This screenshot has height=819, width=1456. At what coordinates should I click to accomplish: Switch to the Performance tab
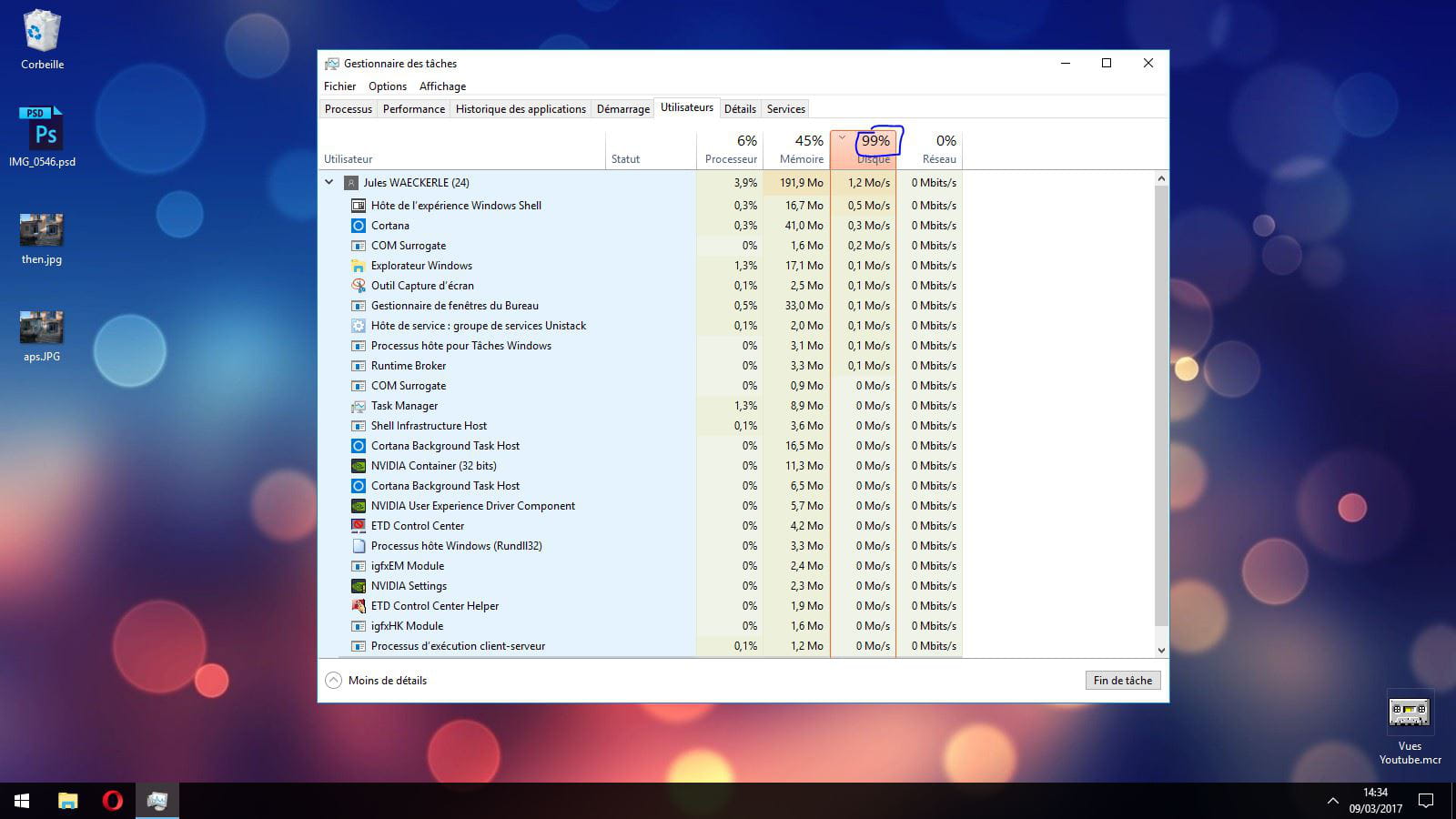click(x=414, y=109)
